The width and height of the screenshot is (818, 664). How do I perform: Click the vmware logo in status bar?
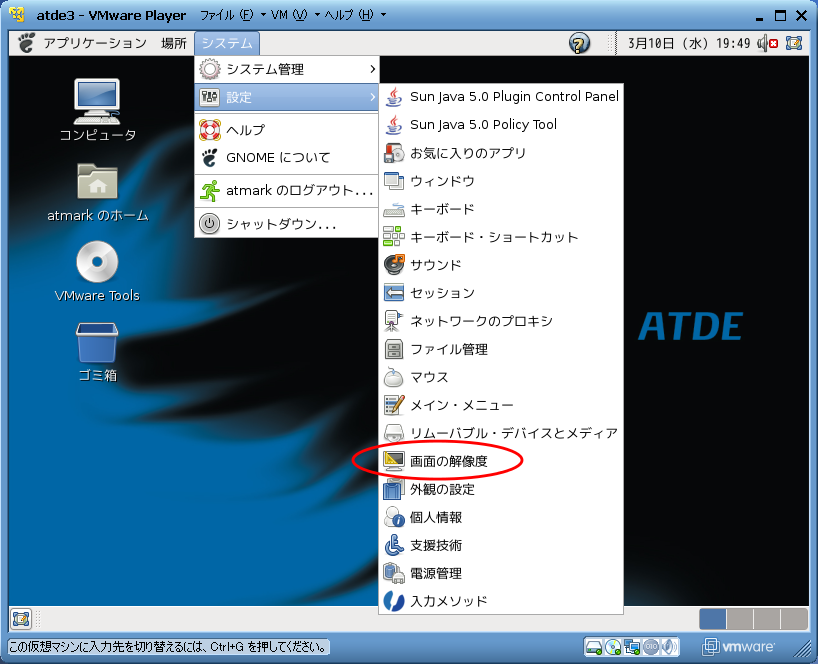739,647
